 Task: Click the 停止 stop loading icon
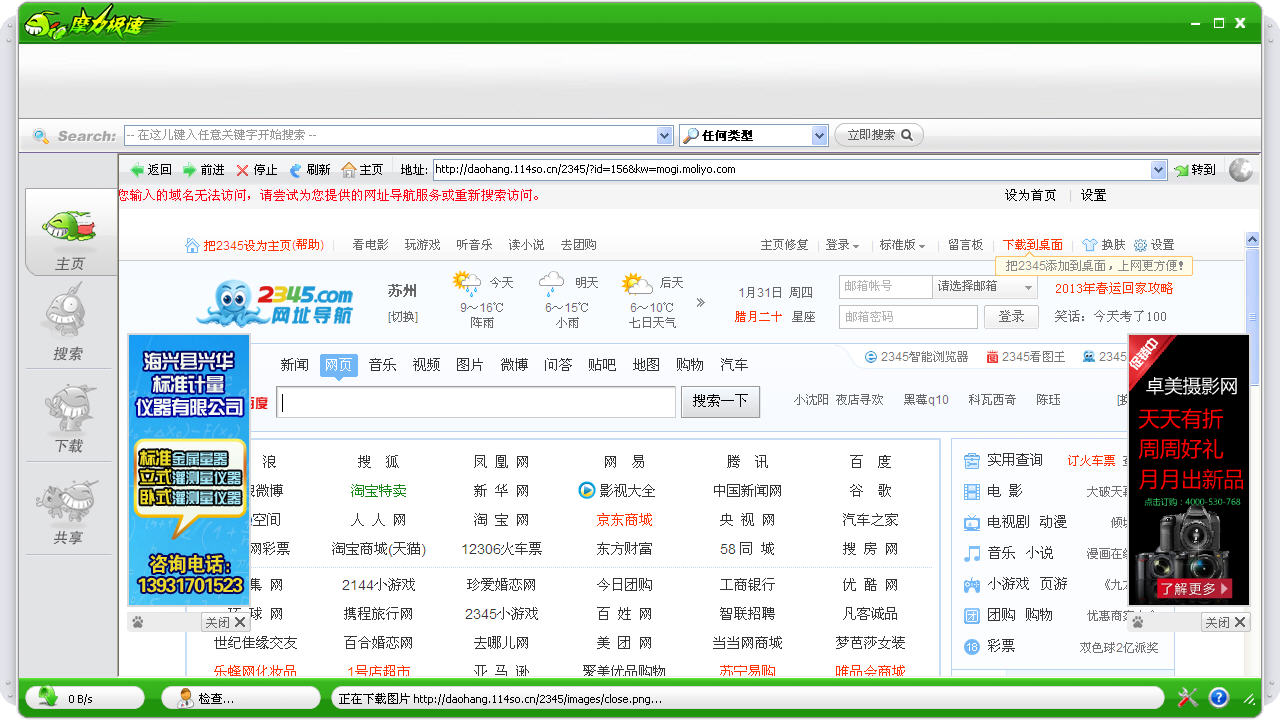point(242,170)
